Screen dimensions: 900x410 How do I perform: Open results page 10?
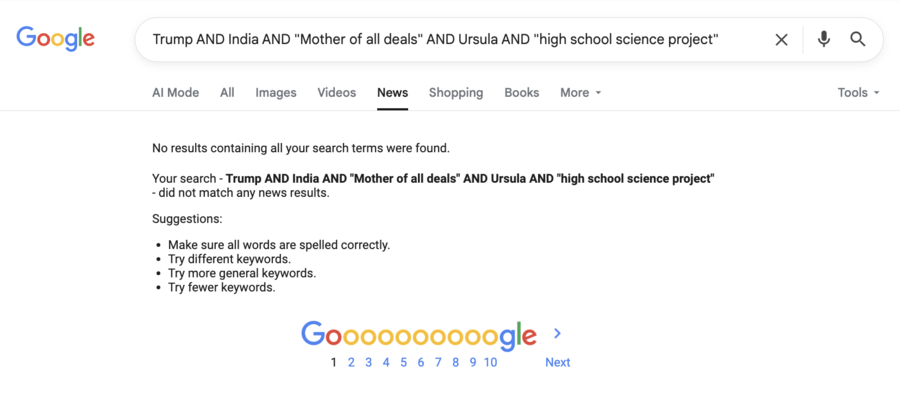coord(490,363)
